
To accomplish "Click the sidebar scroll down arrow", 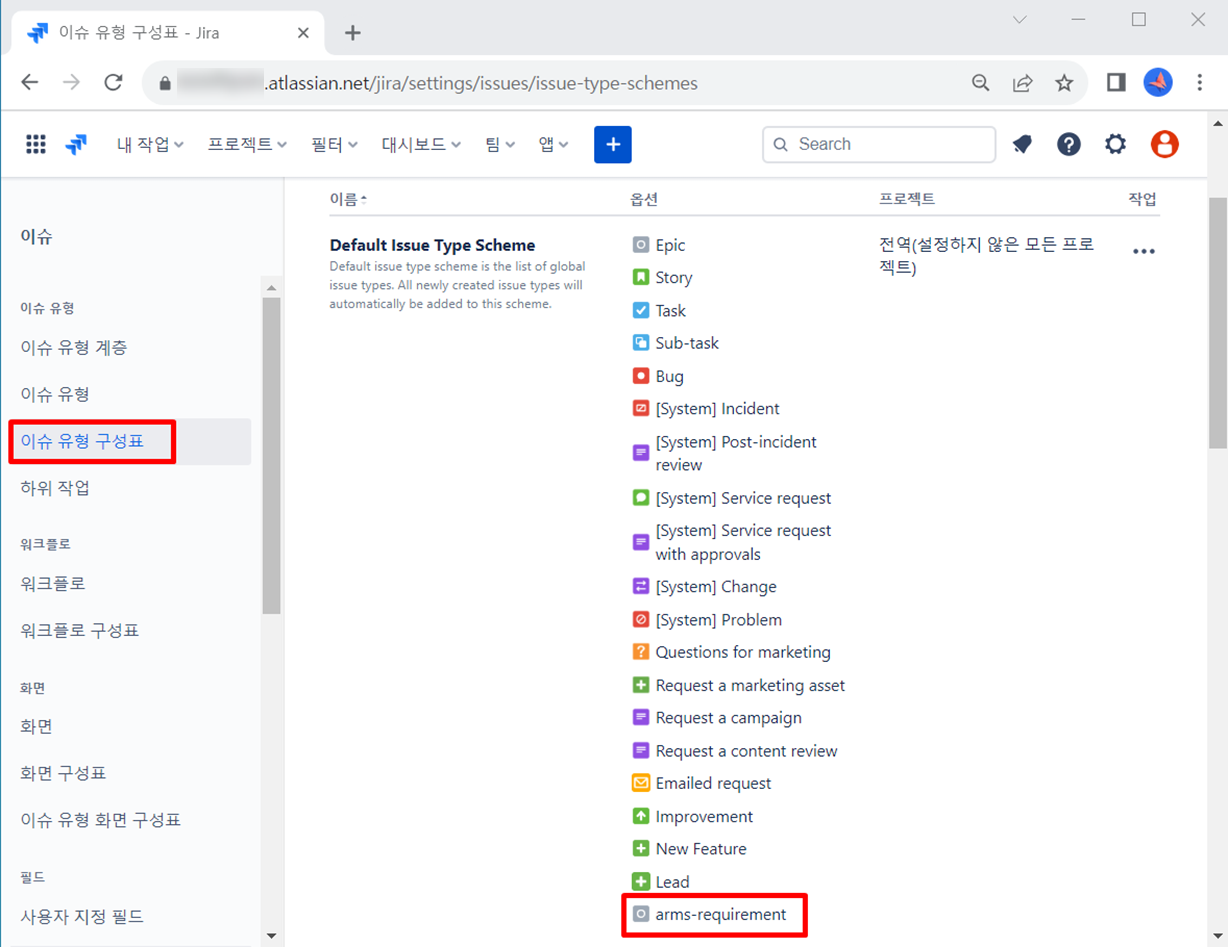I will pos(271,936).
